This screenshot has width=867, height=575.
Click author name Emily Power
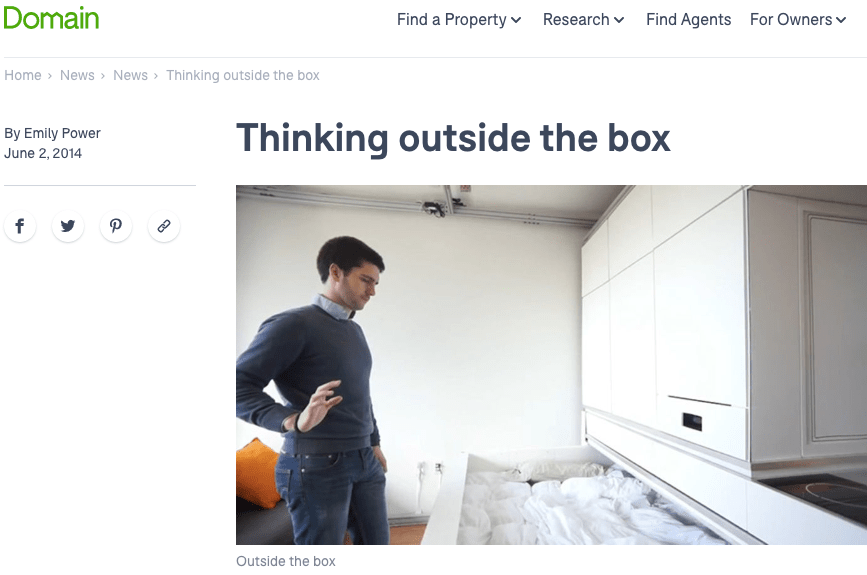tap(62, 133)
